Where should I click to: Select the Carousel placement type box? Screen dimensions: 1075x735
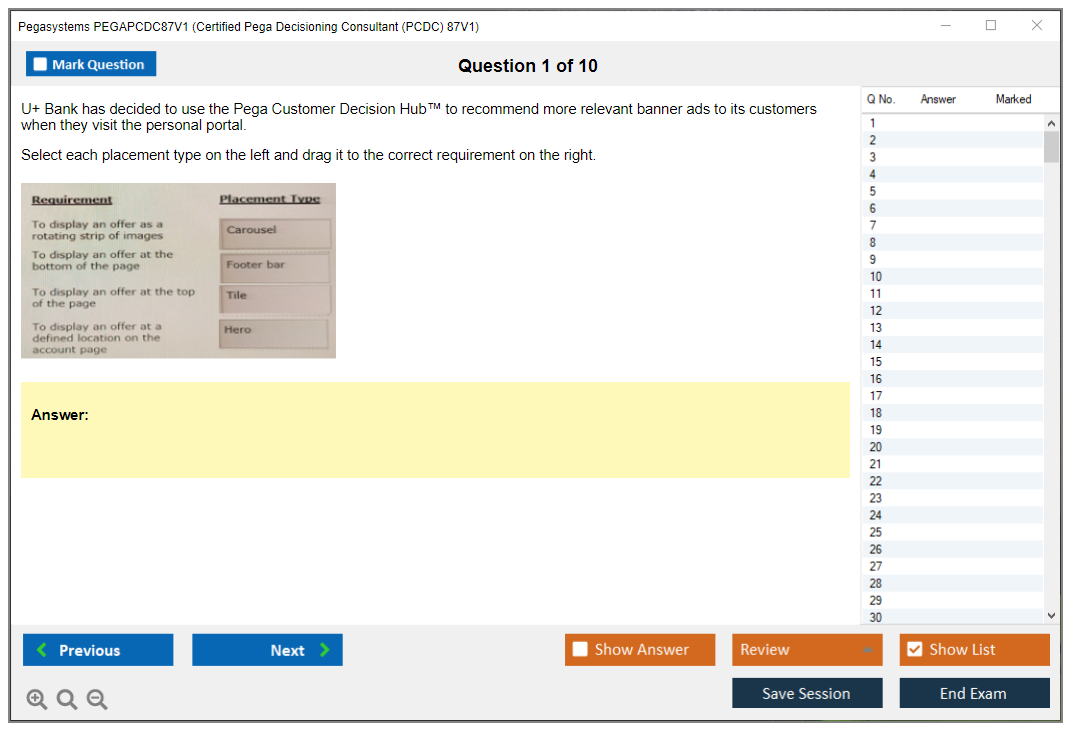click(x=275, y=232)
